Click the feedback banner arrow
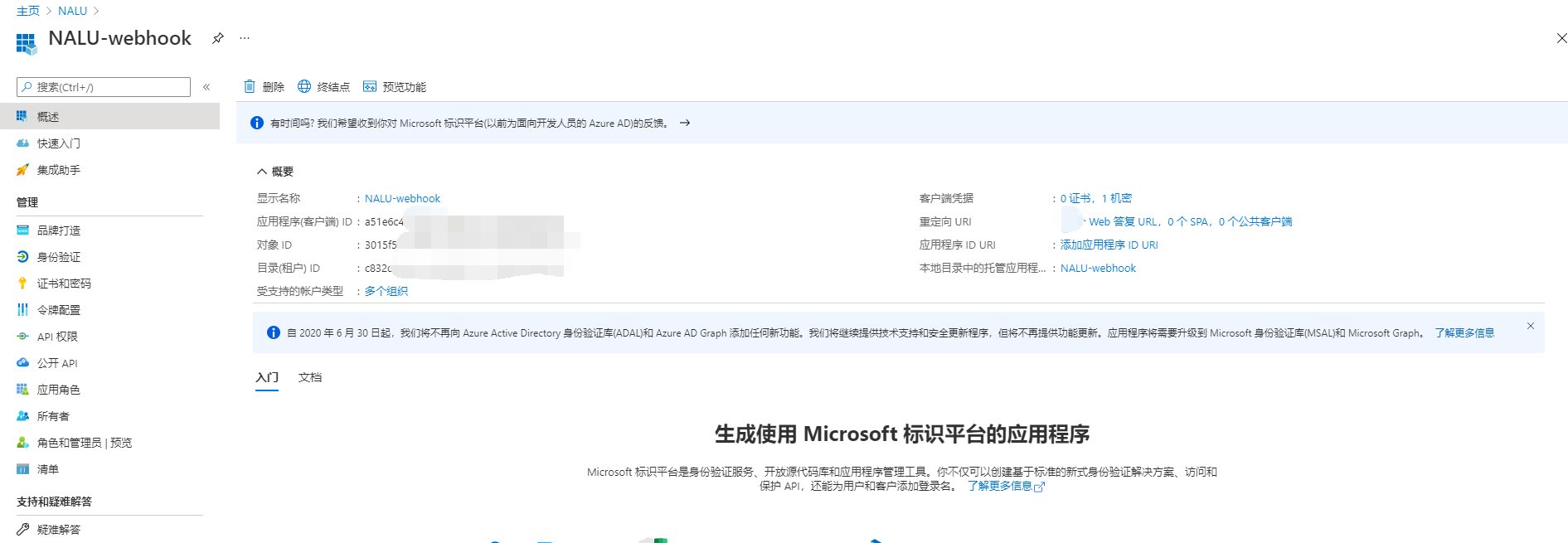Image resolution: width=1568 pixels, height=543 pixels. tap(685, 123)
